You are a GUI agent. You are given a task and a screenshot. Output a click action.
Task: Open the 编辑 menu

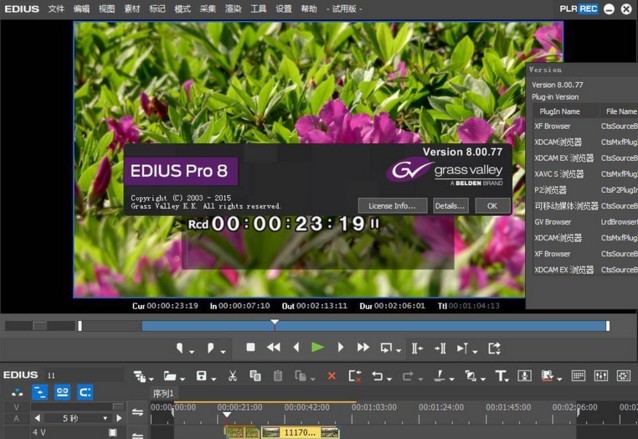(81, 9)
